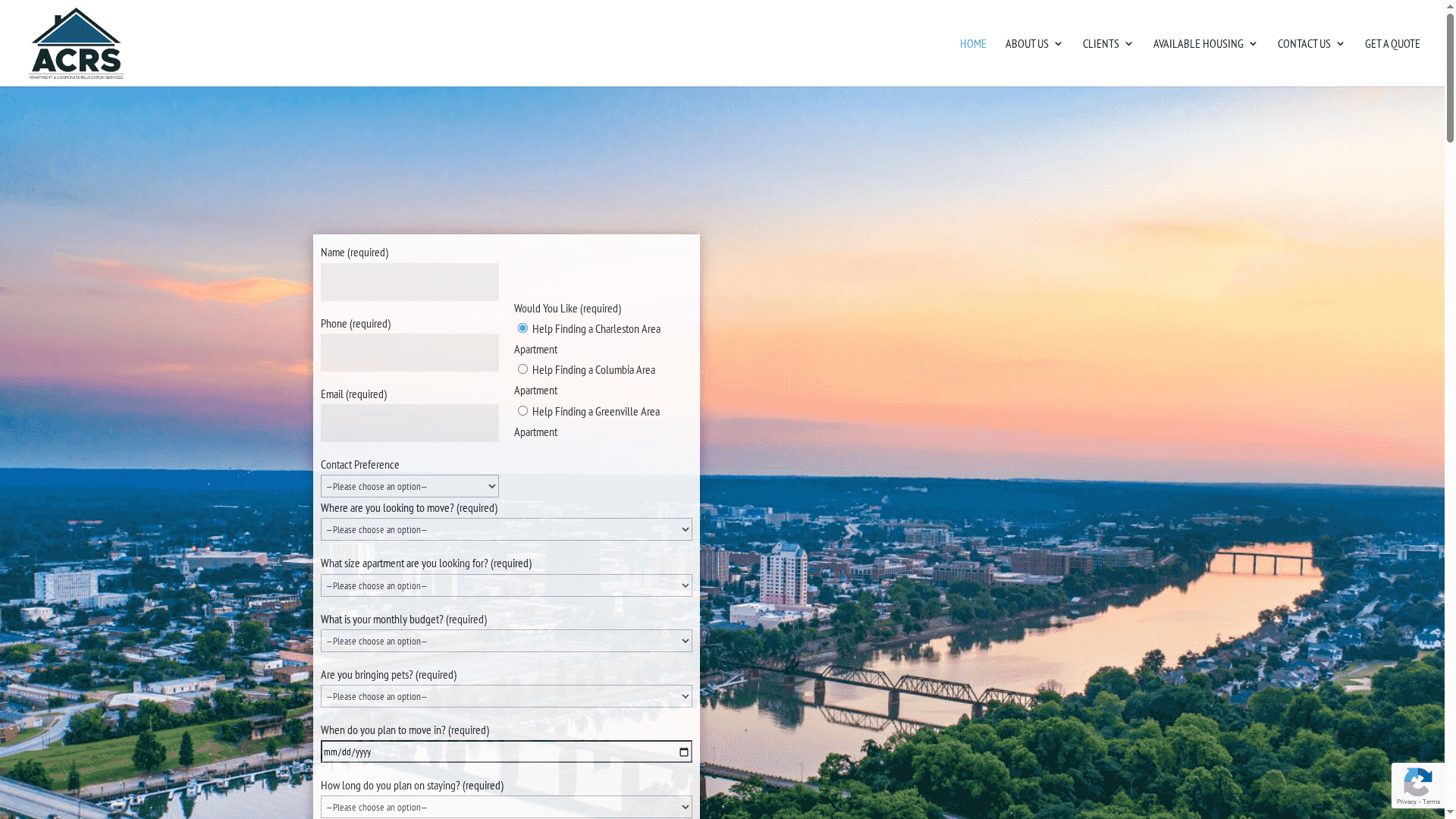Focus the Phone input field

(x=409, y=353)
